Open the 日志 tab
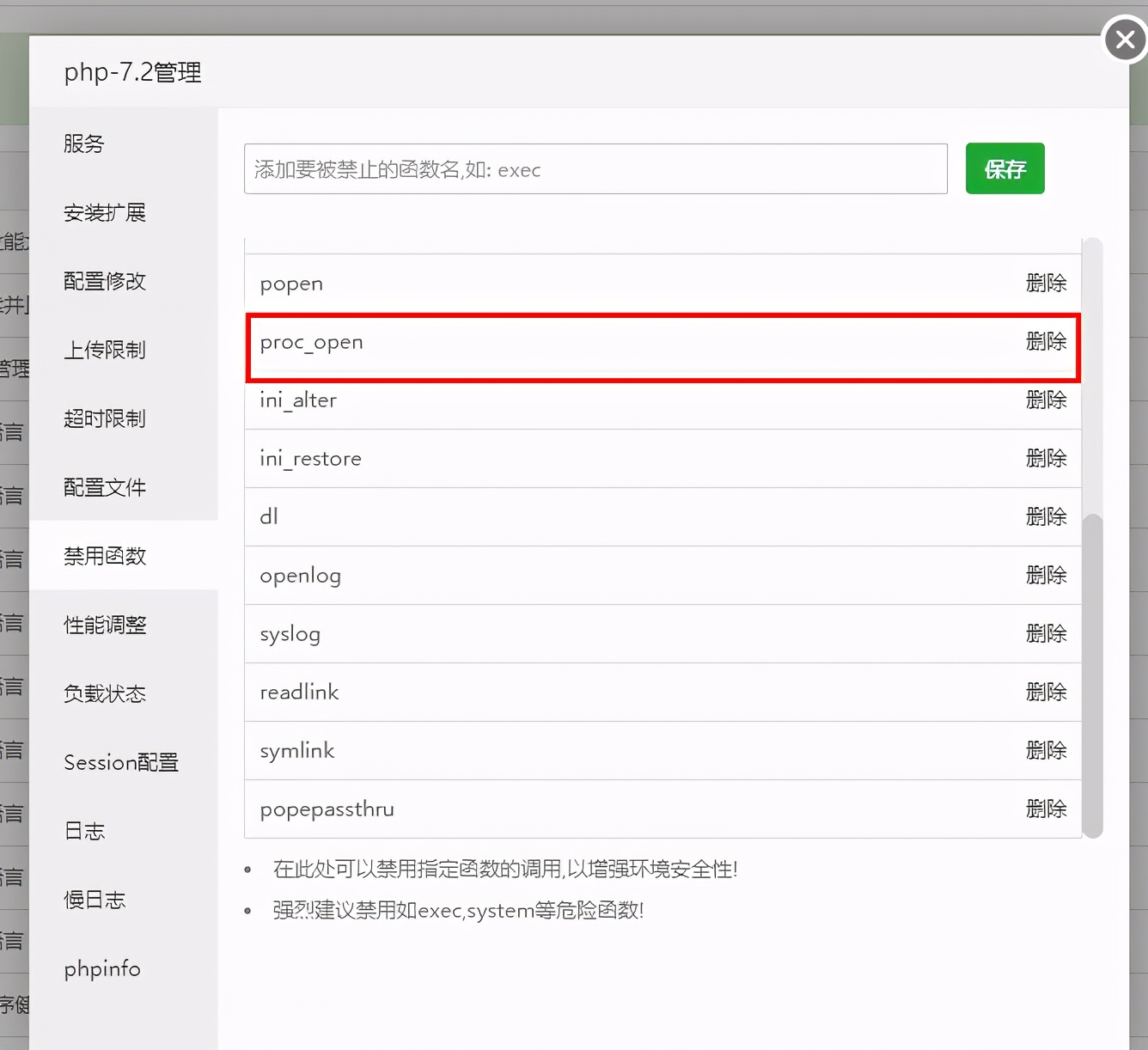The width and height of the screenshot is (1148, 1050). (83, 831)
